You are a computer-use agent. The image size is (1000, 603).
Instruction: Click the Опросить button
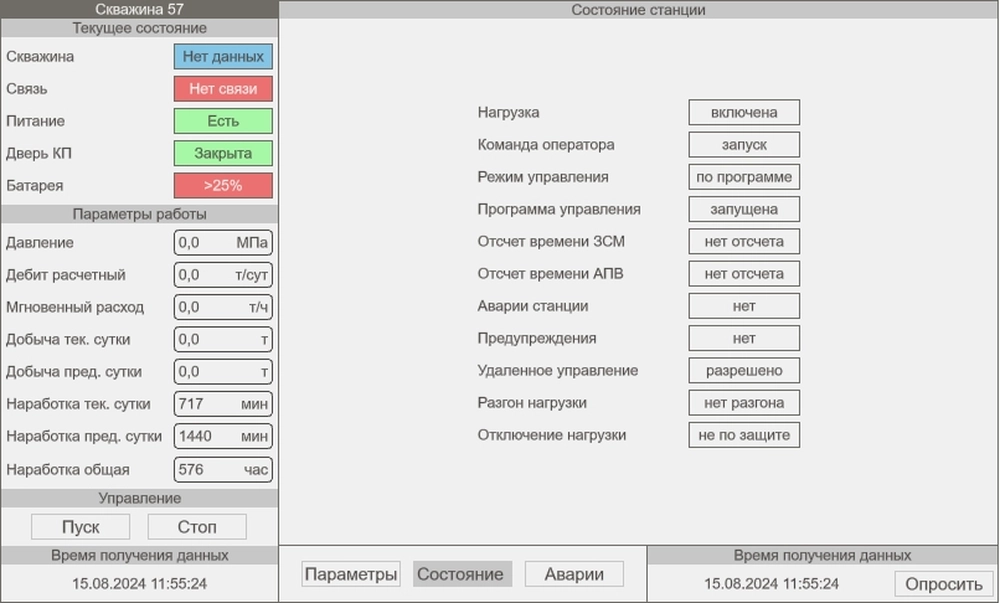point(944,584)
